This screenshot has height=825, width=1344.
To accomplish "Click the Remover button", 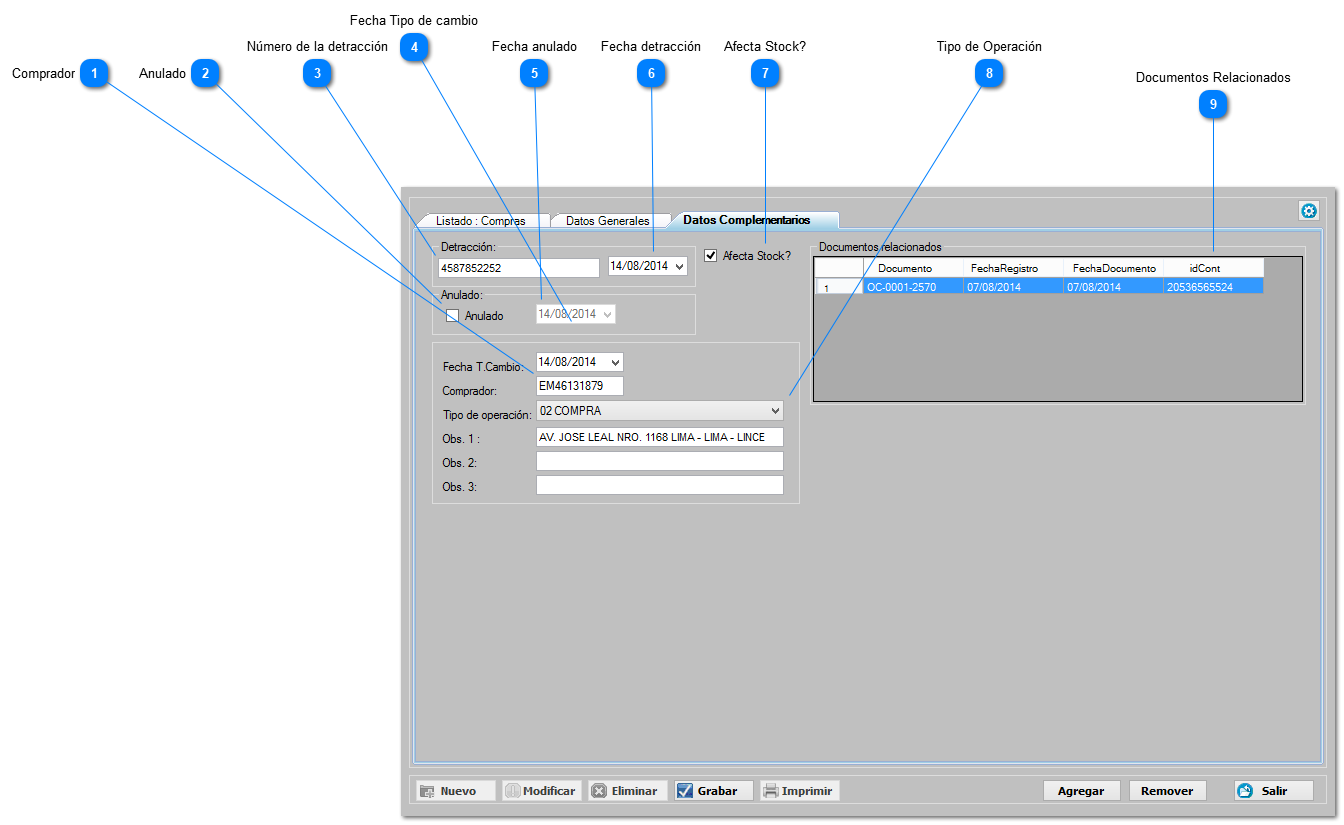I will (1167, 791).
